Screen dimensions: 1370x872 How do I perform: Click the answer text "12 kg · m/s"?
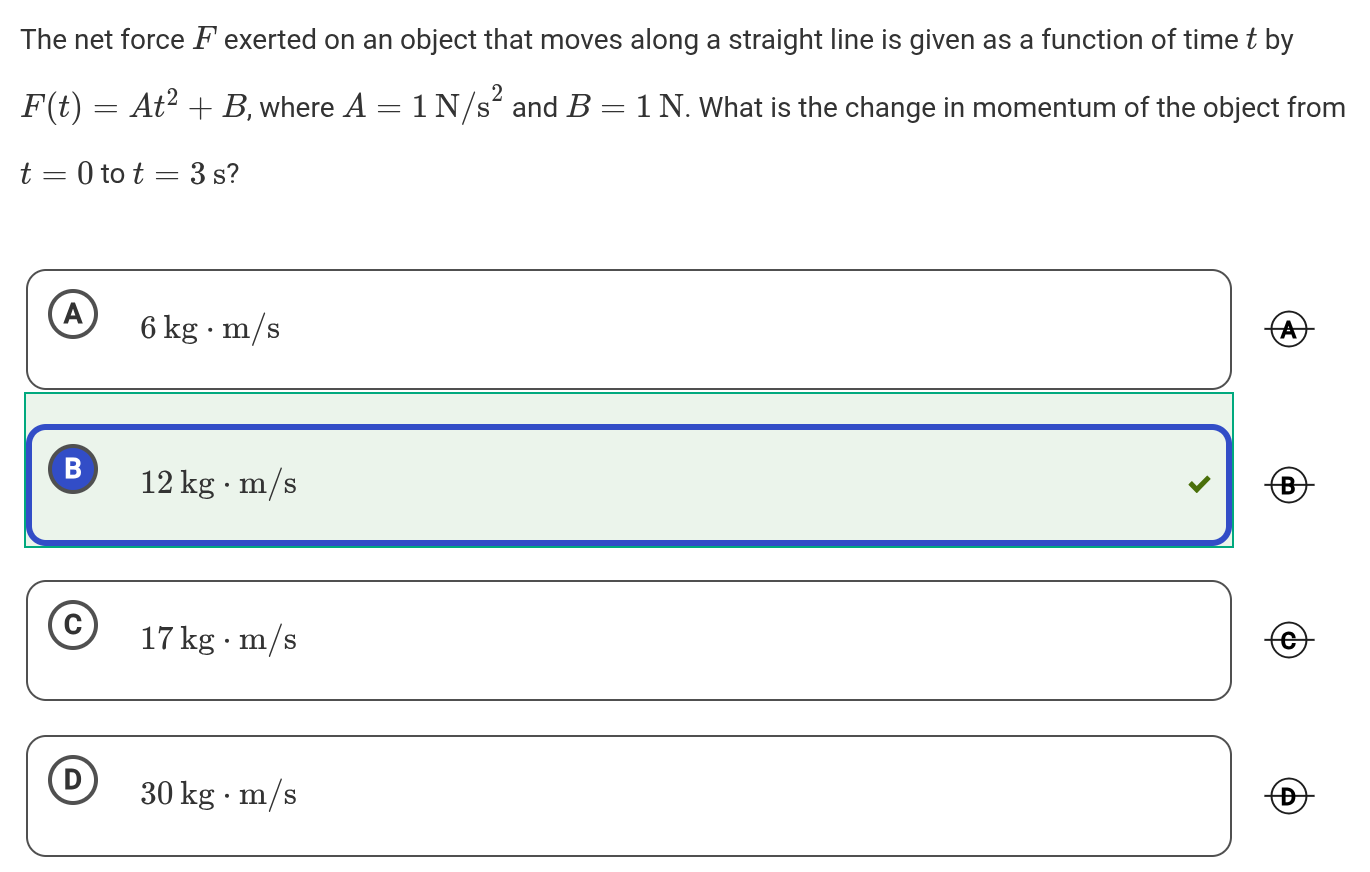(218, 484)
